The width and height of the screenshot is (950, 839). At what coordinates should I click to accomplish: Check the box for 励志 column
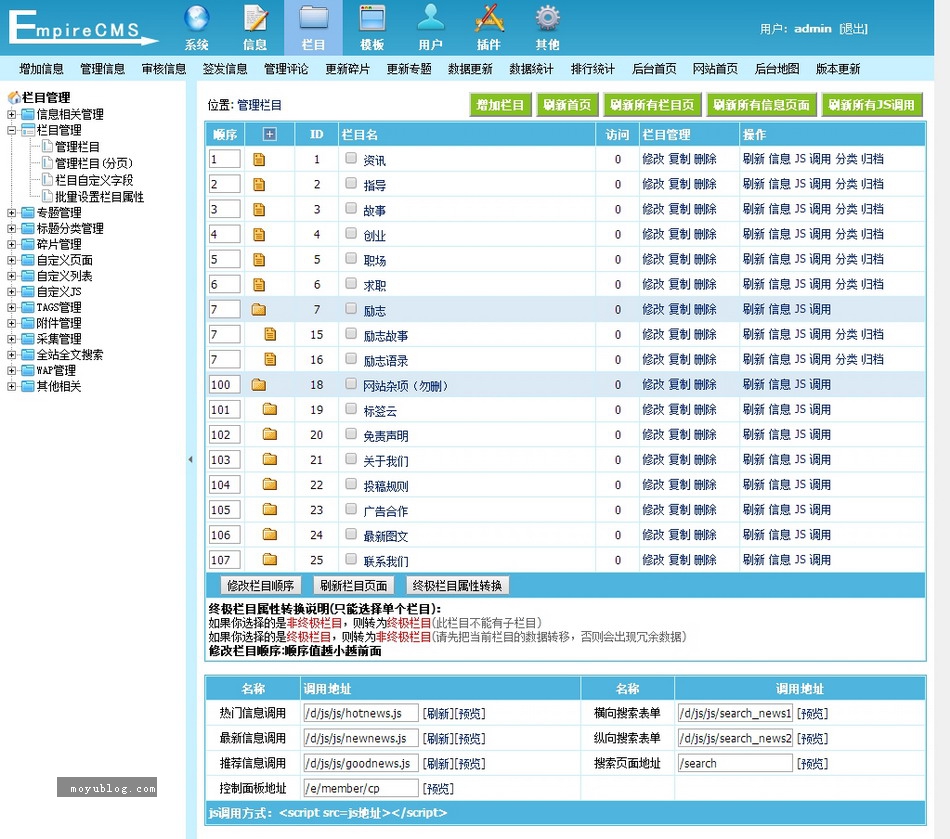pos(351,308)
